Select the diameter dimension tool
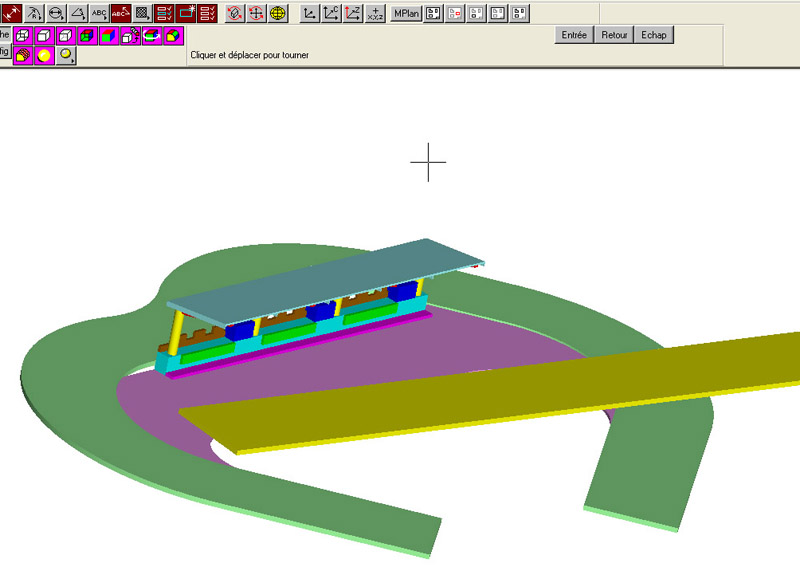 pos(57,14)
